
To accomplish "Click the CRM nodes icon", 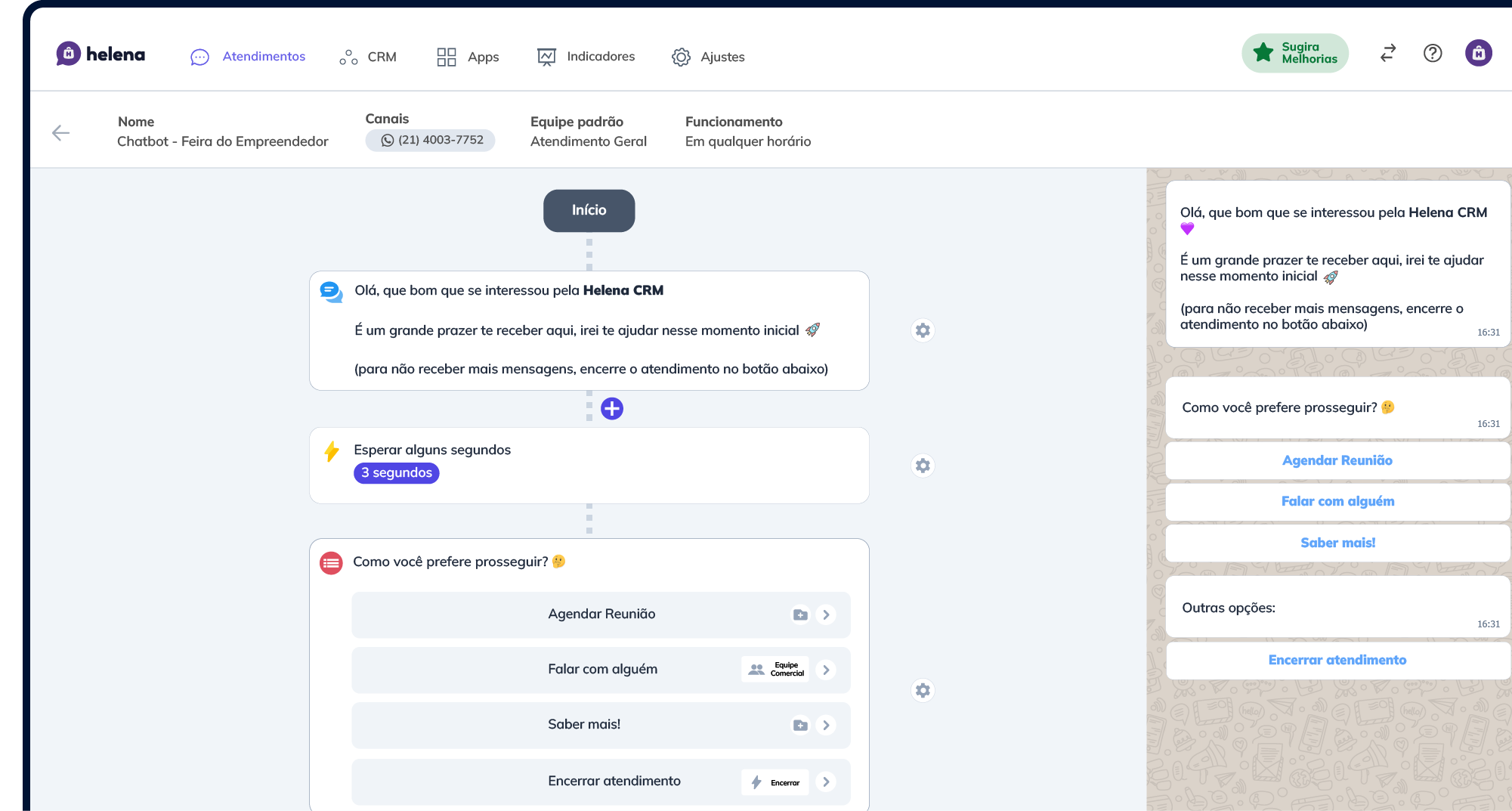I will pos(348,57).
